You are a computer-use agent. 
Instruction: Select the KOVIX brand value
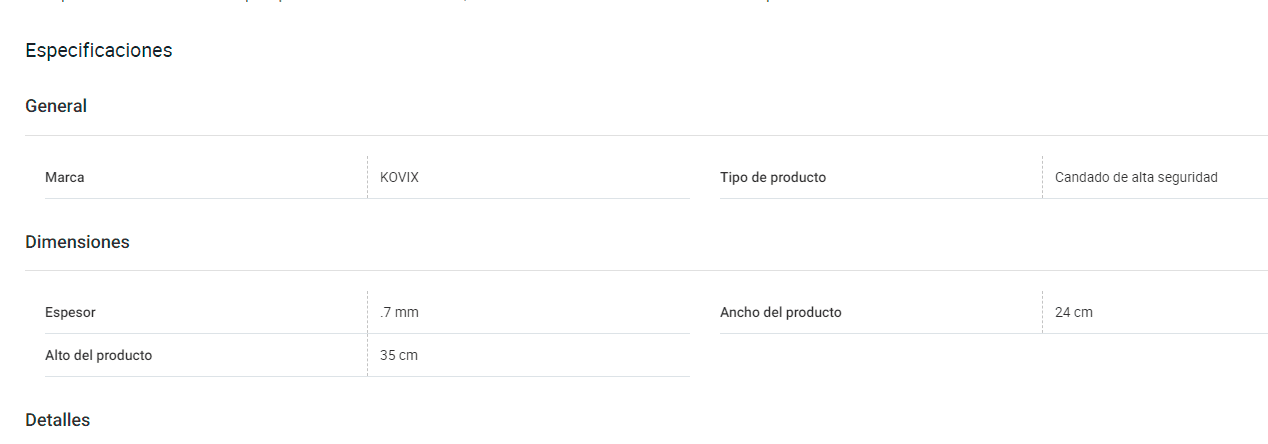[399, 177]
